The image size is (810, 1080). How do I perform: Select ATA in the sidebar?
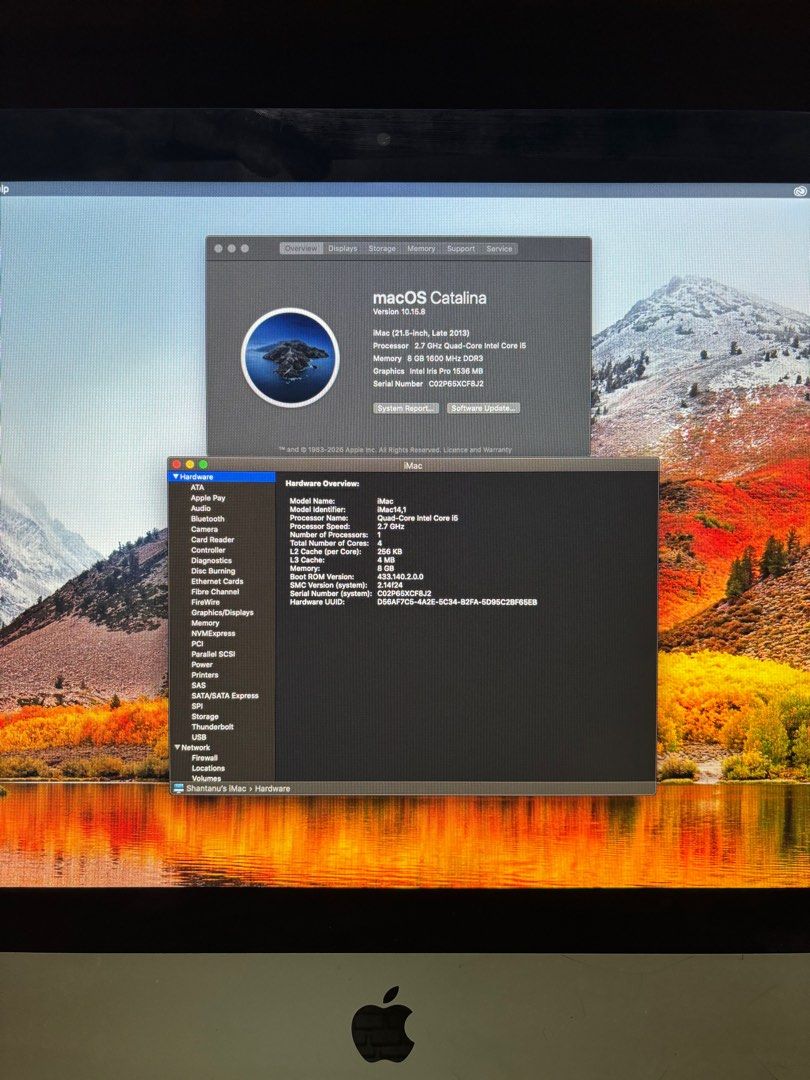198,487
